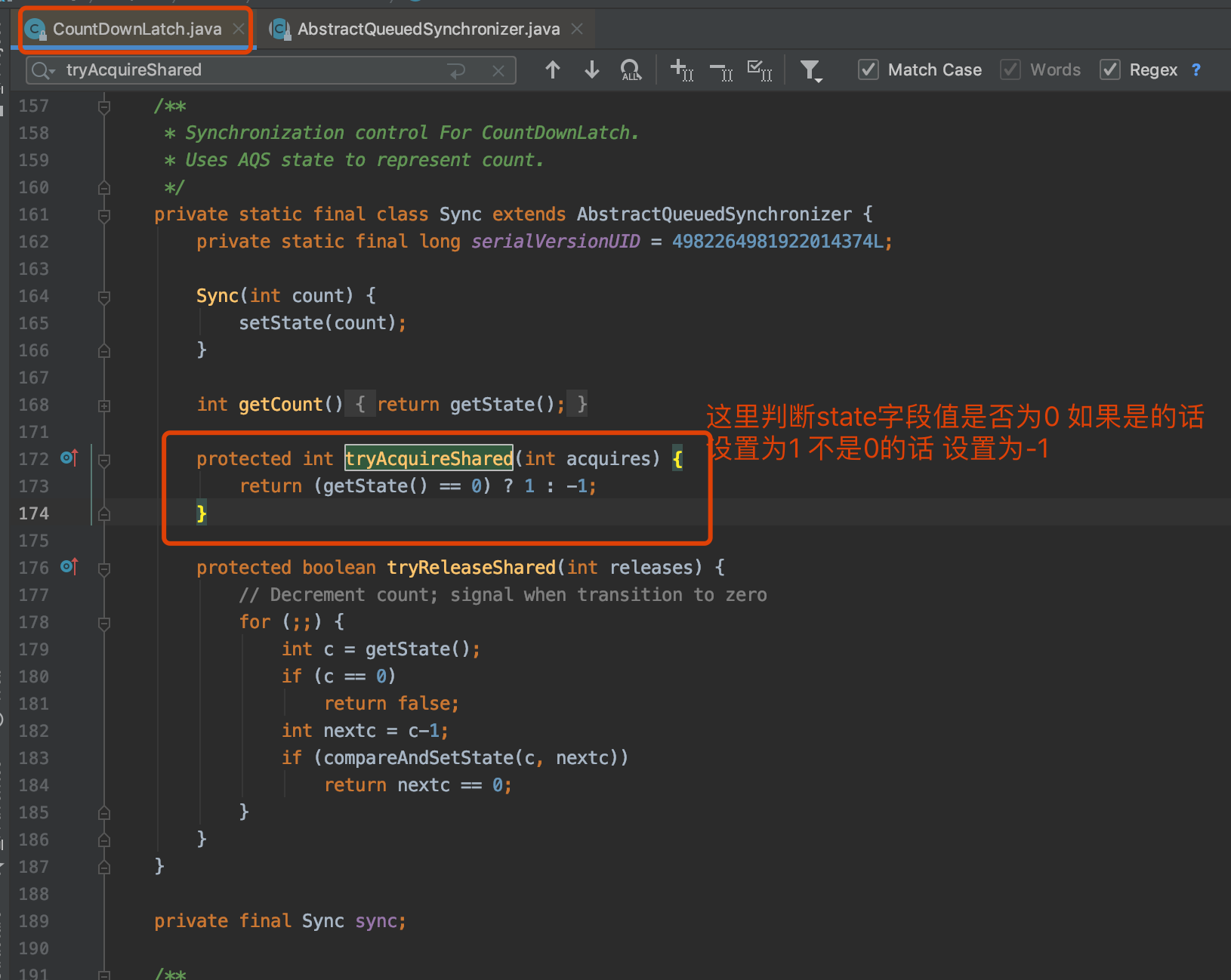Go to next search occurrence arrow

point(592,70)
